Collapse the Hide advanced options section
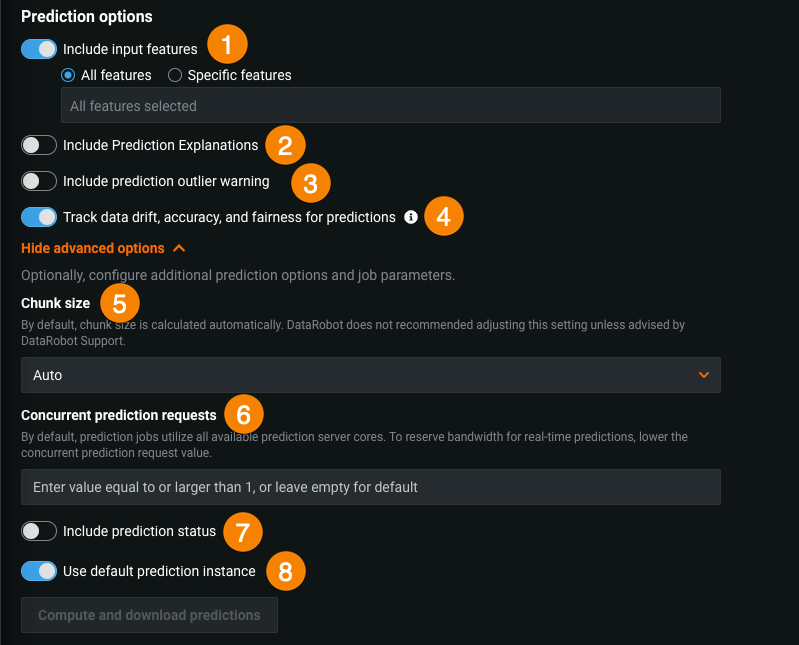Viewport: 799px width, 645px height. coord(102,248)
